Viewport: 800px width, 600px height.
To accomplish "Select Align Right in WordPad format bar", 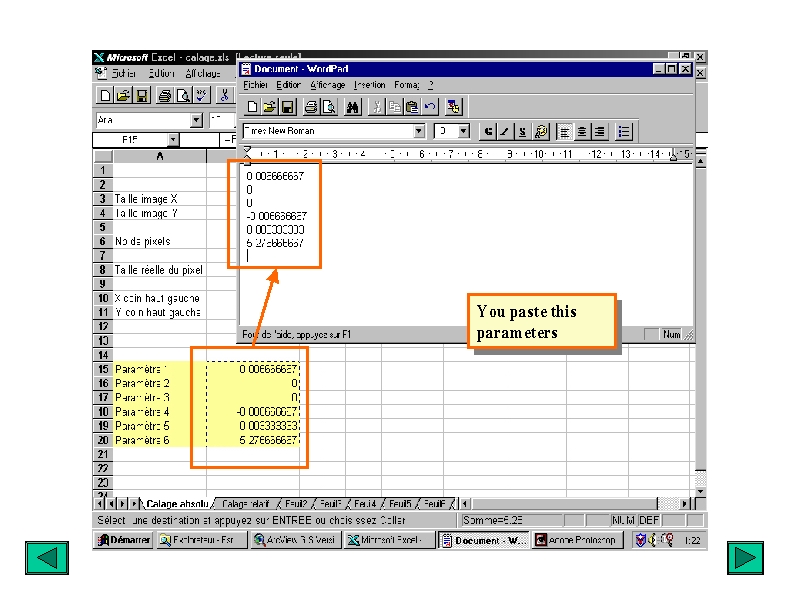I will click(x=599, y=132).
